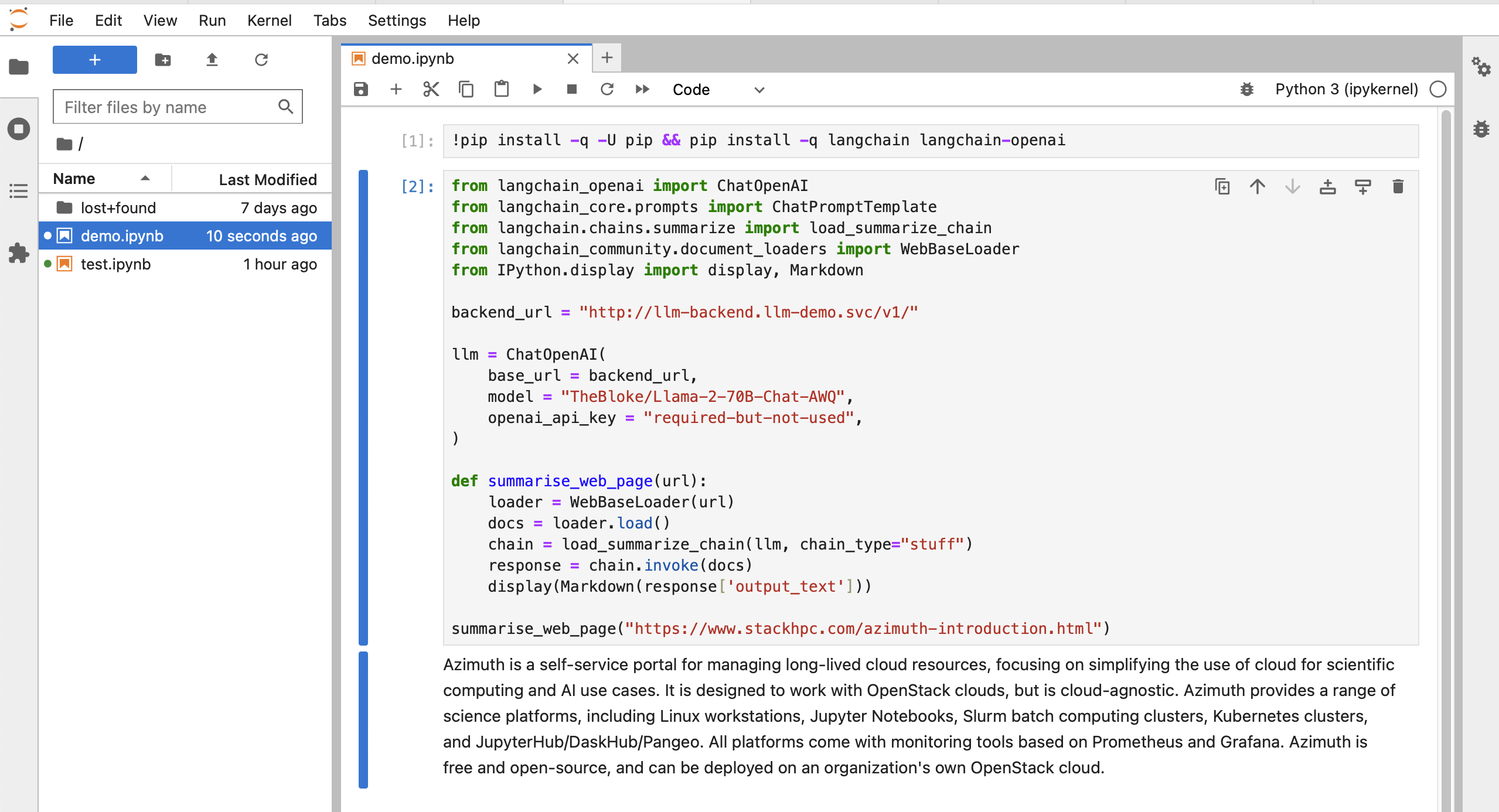Screen dimensions: 1499x812
Task: Click the Run menu item
Action: click(211, 19)
